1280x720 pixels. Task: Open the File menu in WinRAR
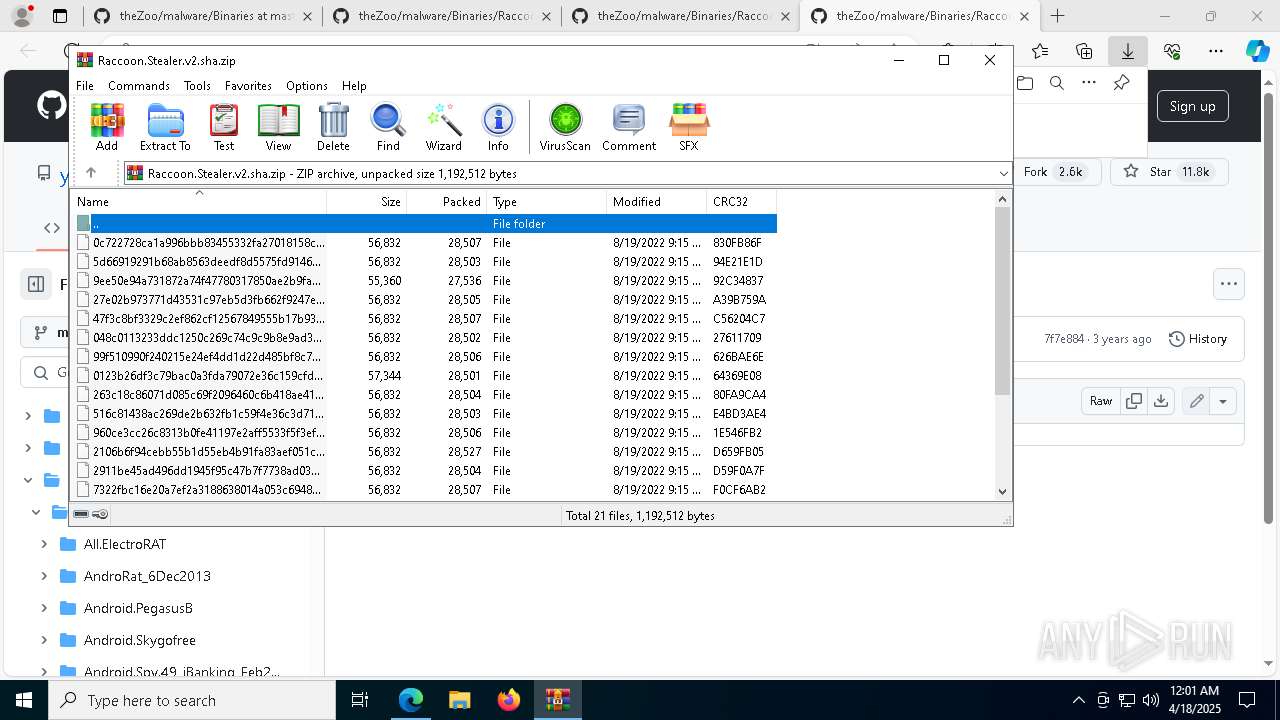tap(85, 86)
